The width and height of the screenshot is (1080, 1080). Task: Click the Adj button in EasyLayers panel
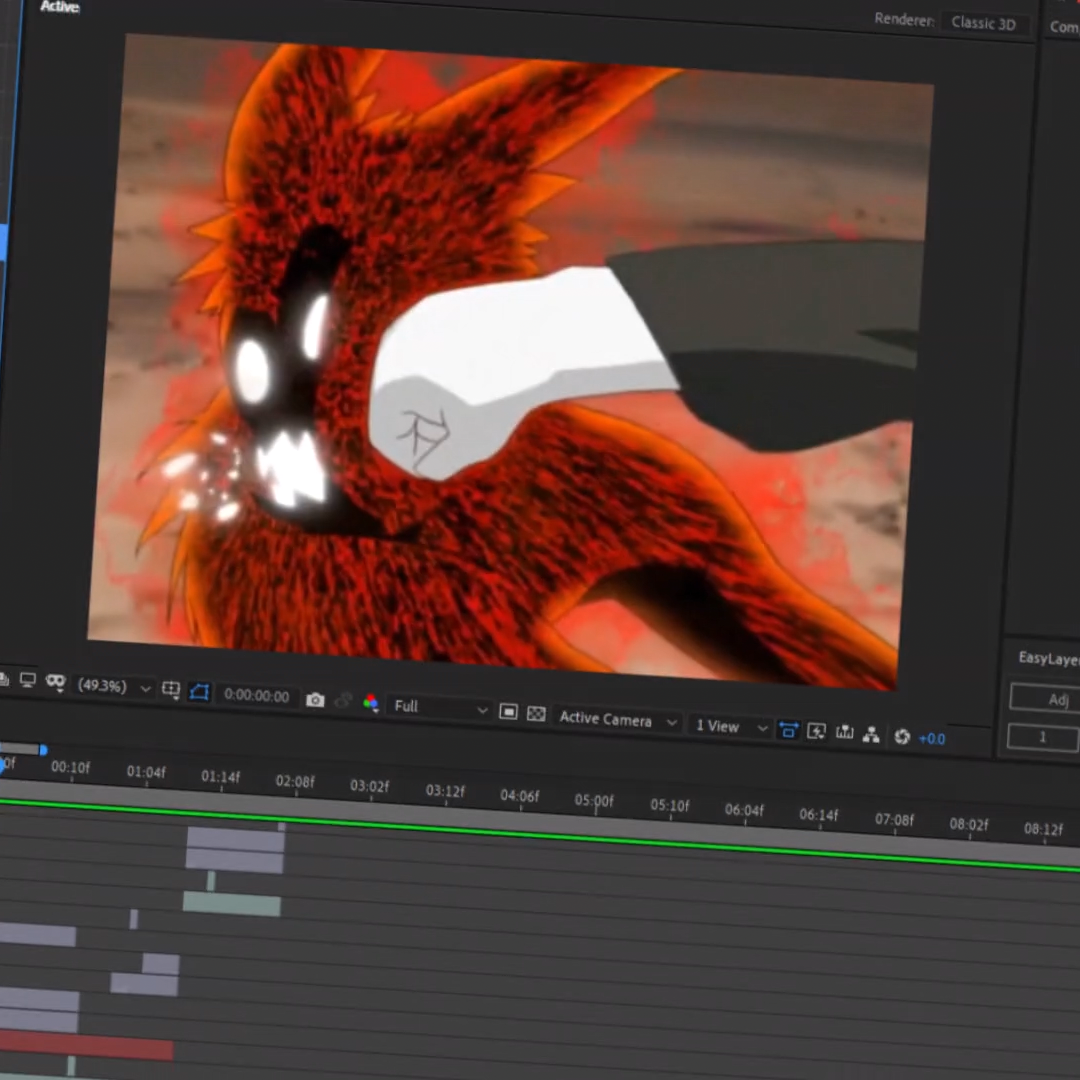1047,700
